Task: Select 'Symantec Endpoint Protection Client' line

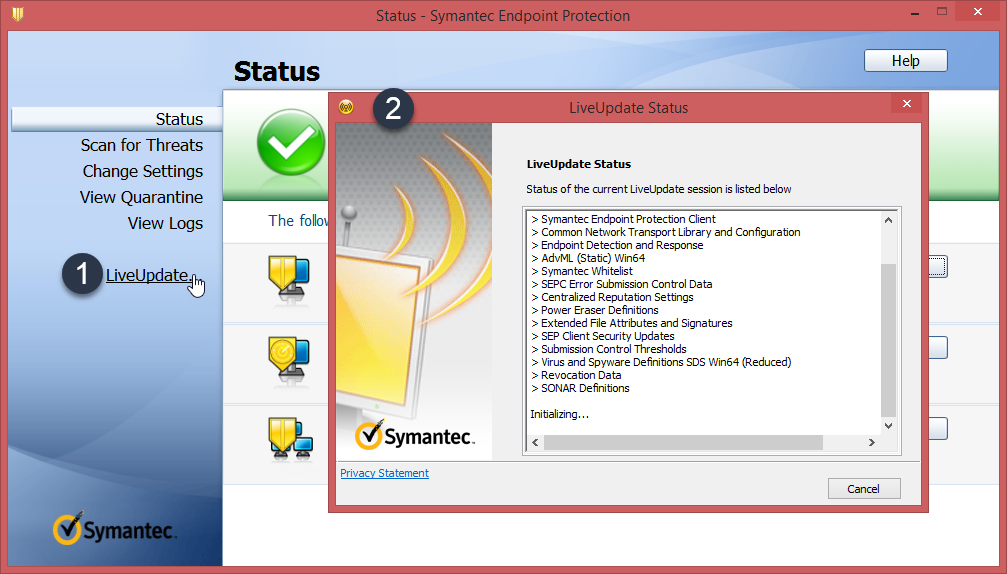Action: (623, 219)
